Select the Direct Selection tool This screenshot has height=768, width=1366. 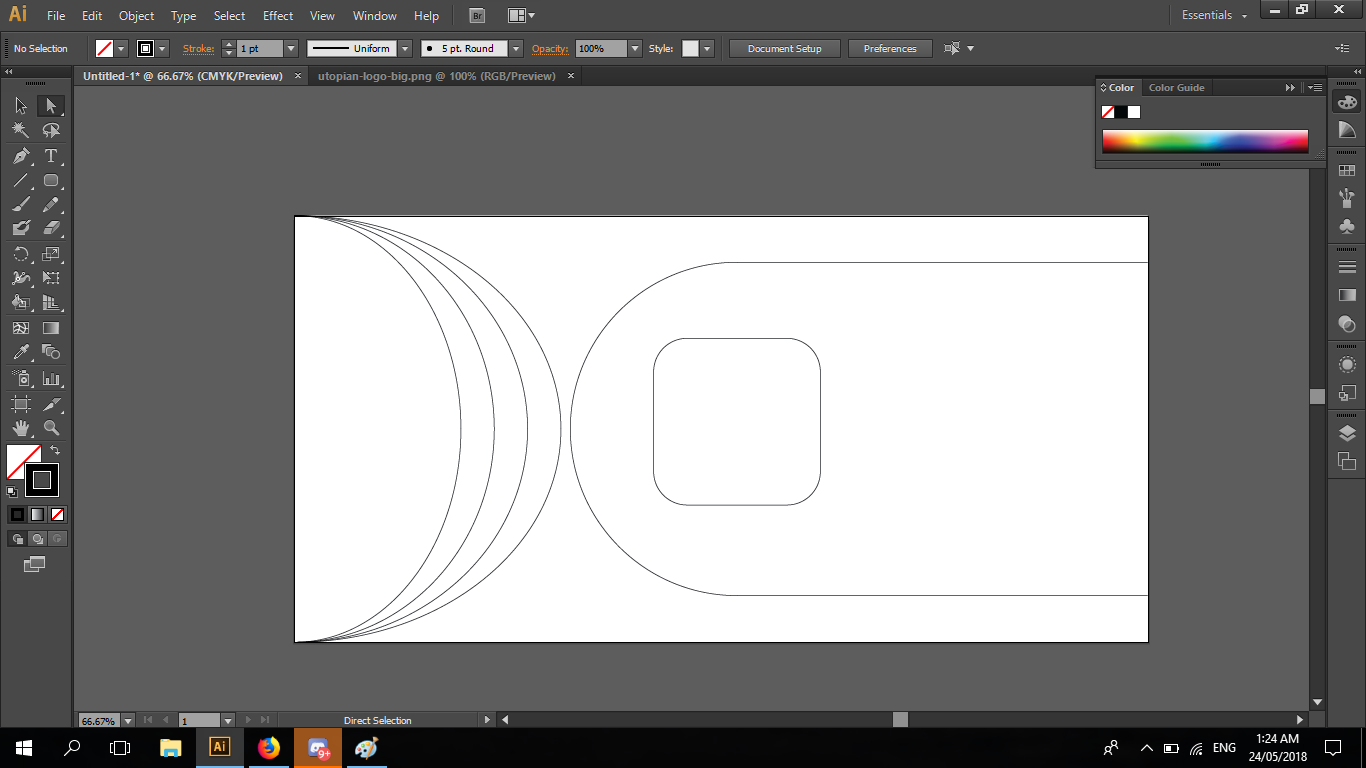(x=51, y=106)
